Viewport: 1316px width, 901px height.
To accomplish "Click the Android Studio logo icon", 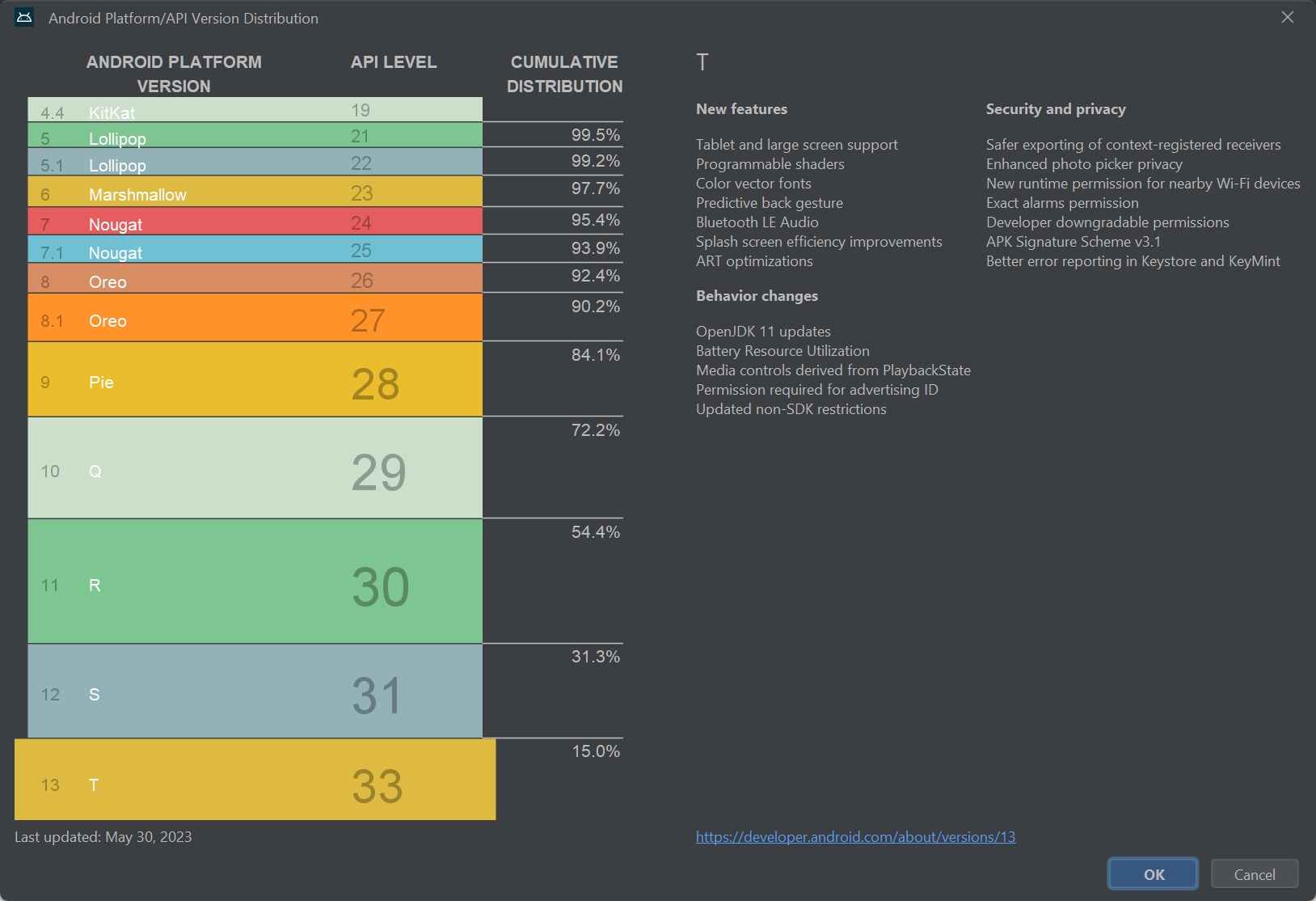I will click(23, 17).
